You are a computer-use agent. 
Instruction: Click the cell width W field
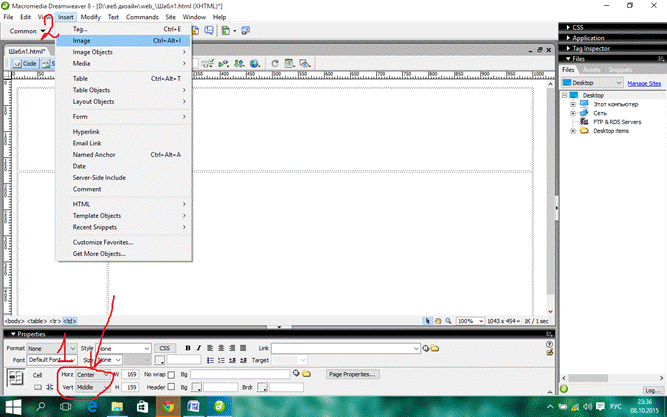click(130, 374)
